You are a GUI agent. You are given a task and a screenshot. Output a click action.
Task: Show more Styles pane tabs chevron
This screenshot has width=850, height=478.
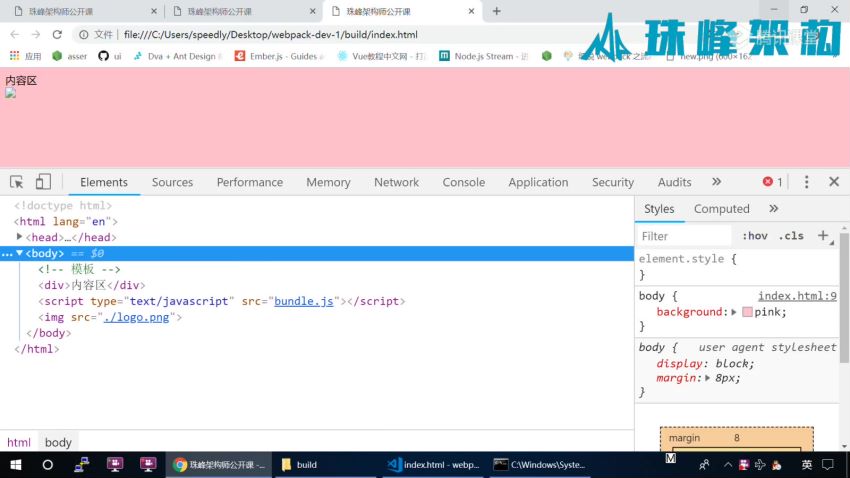click(x=774, y=209)
